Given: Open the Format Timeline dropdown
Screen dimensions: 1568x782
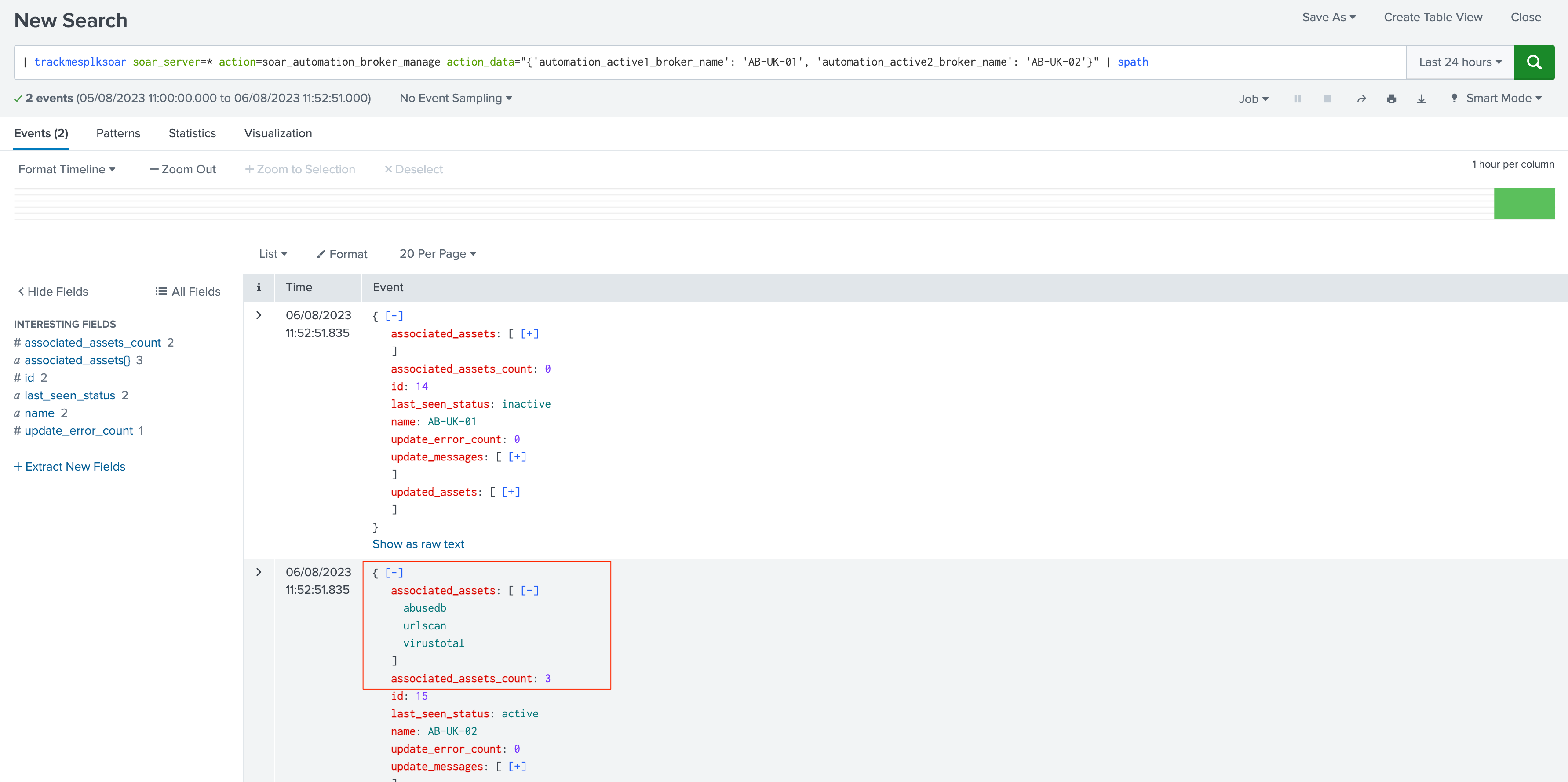Looking at the screenshot, I should [67, 169].
